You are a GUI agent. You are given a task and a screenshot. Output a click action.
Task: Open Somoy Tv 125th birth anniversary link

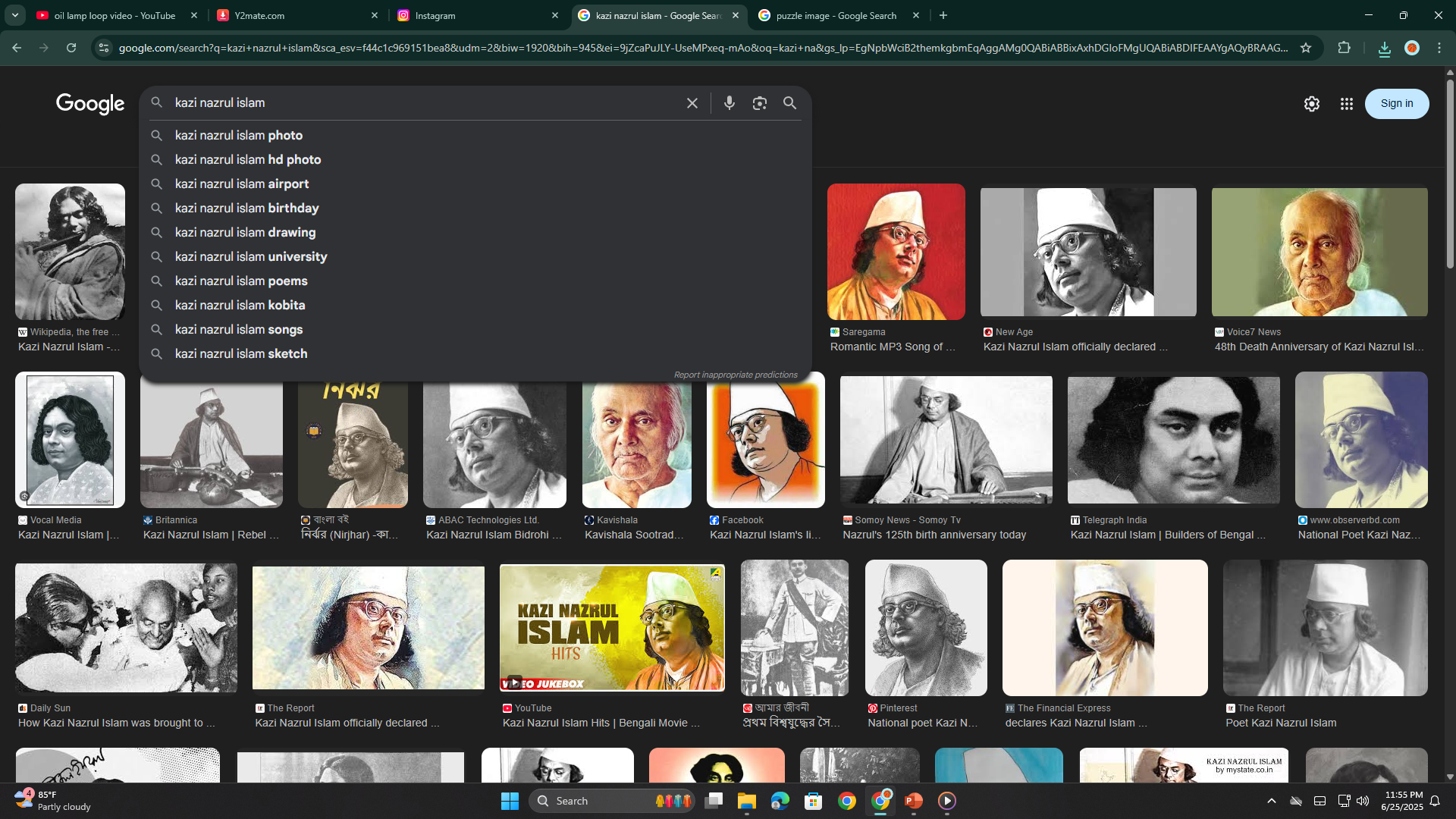(934, 535)
